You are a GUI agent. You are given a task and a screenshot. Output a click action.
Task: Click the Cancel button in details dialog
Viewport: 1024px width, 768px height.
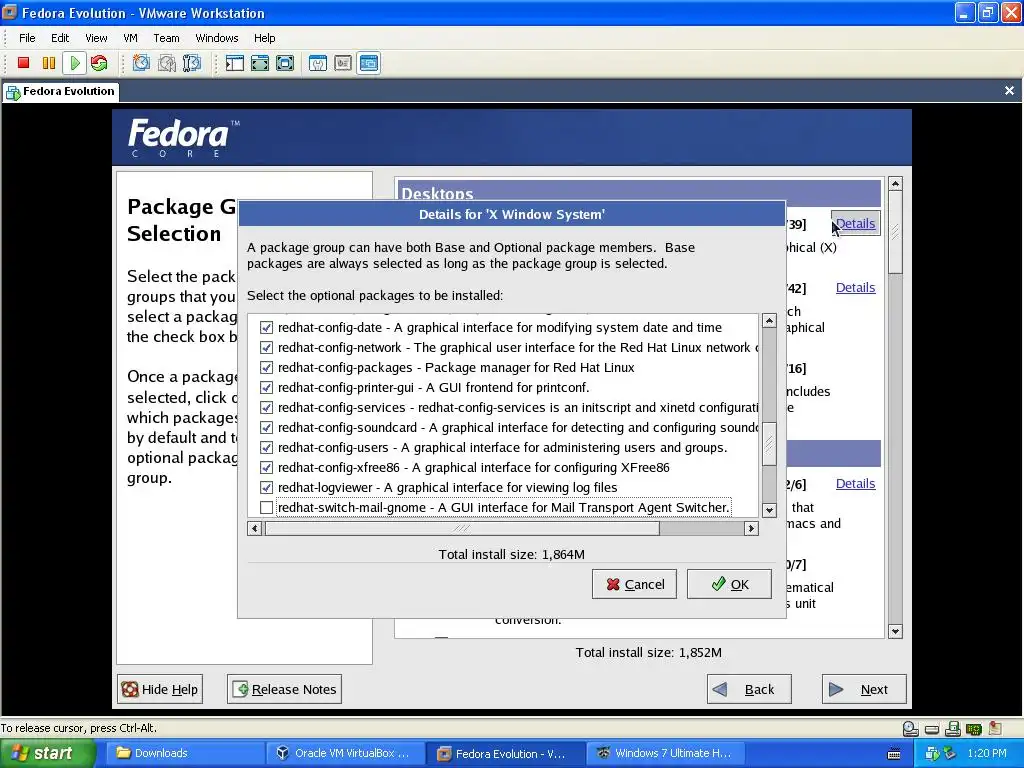[634, 584]
